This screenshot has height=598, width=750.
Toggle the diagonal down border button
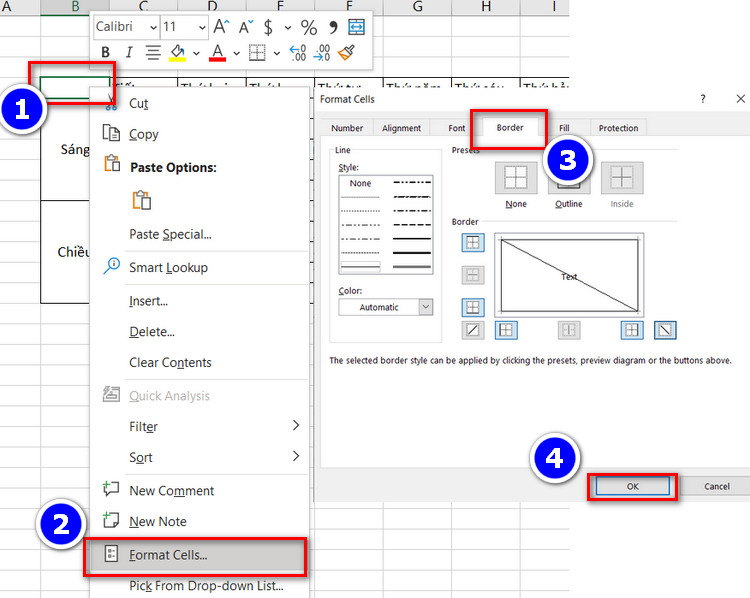tap(665, 330)
